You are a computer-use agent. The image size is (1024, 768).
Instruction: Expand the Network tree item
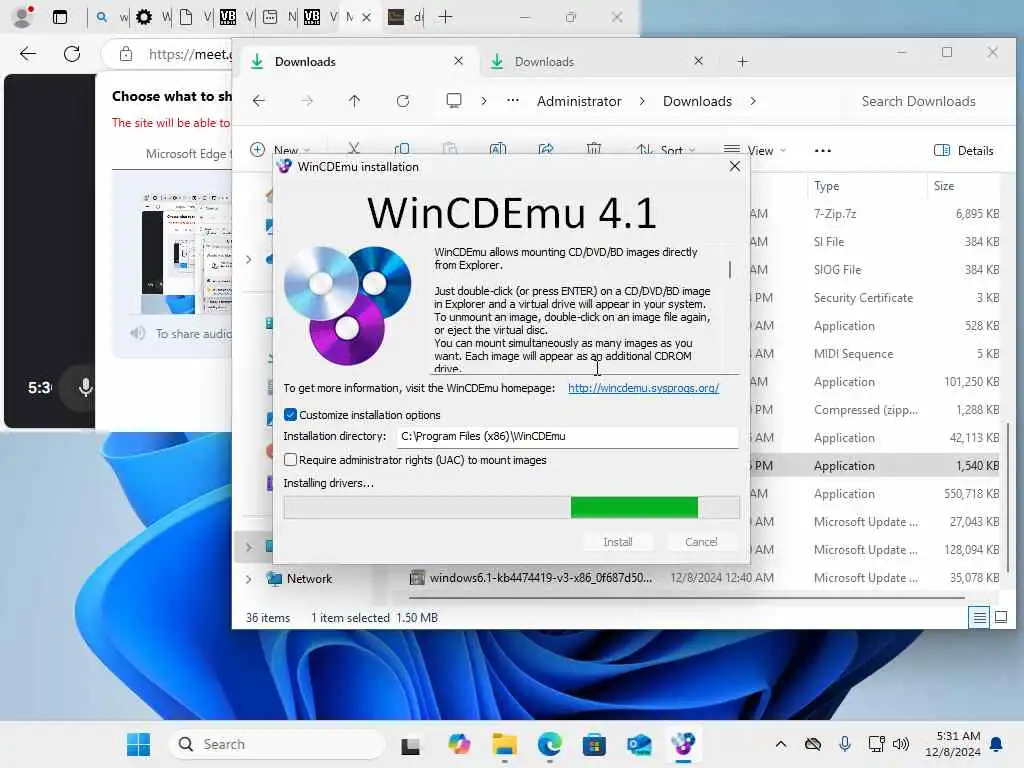click(x=249, y=579)
